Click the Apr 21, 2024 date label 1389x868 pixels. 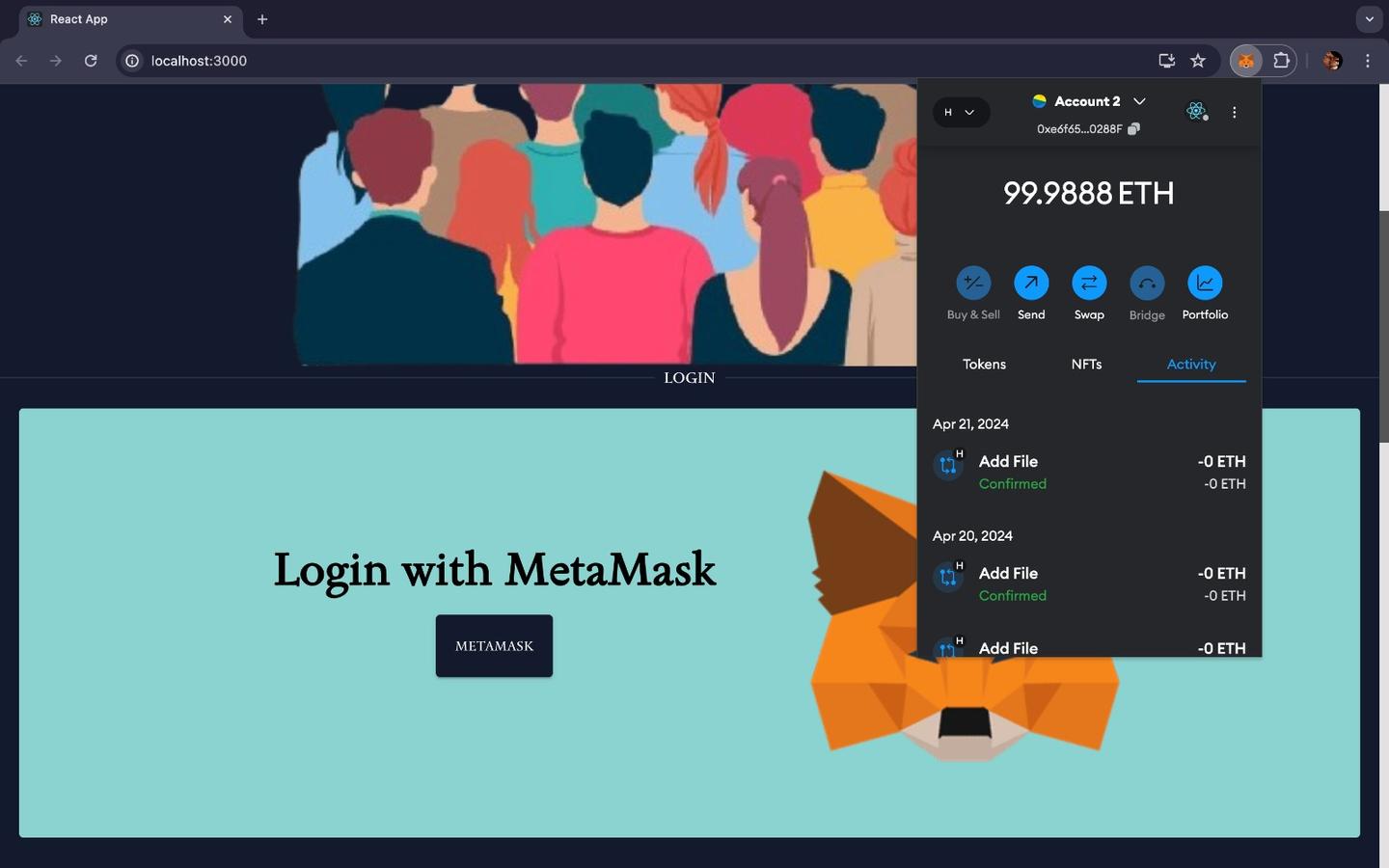(x=970, y=424)
